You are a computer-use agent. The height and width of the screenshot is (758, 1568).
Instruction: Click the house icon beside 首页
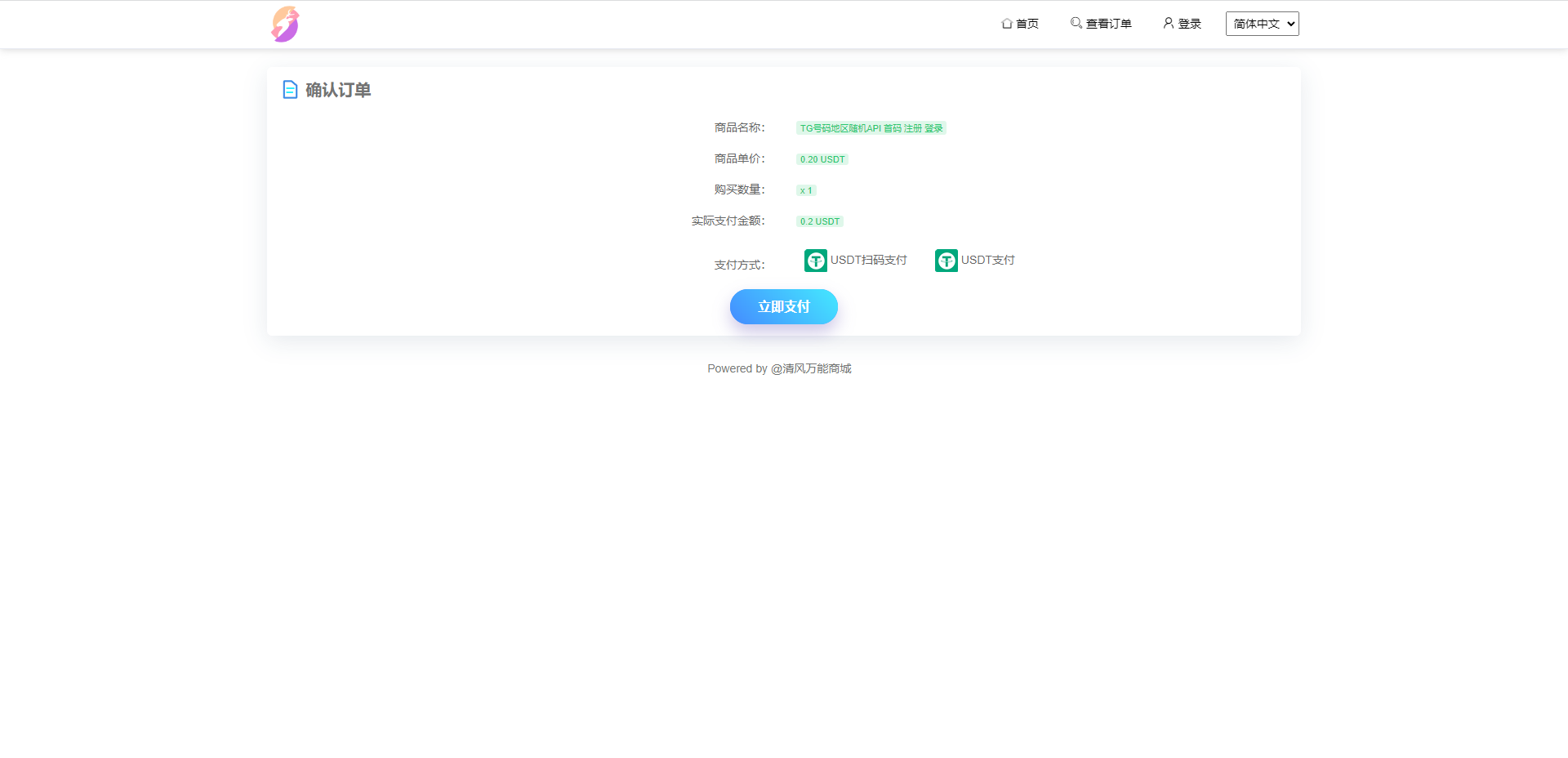(1007, 24)
